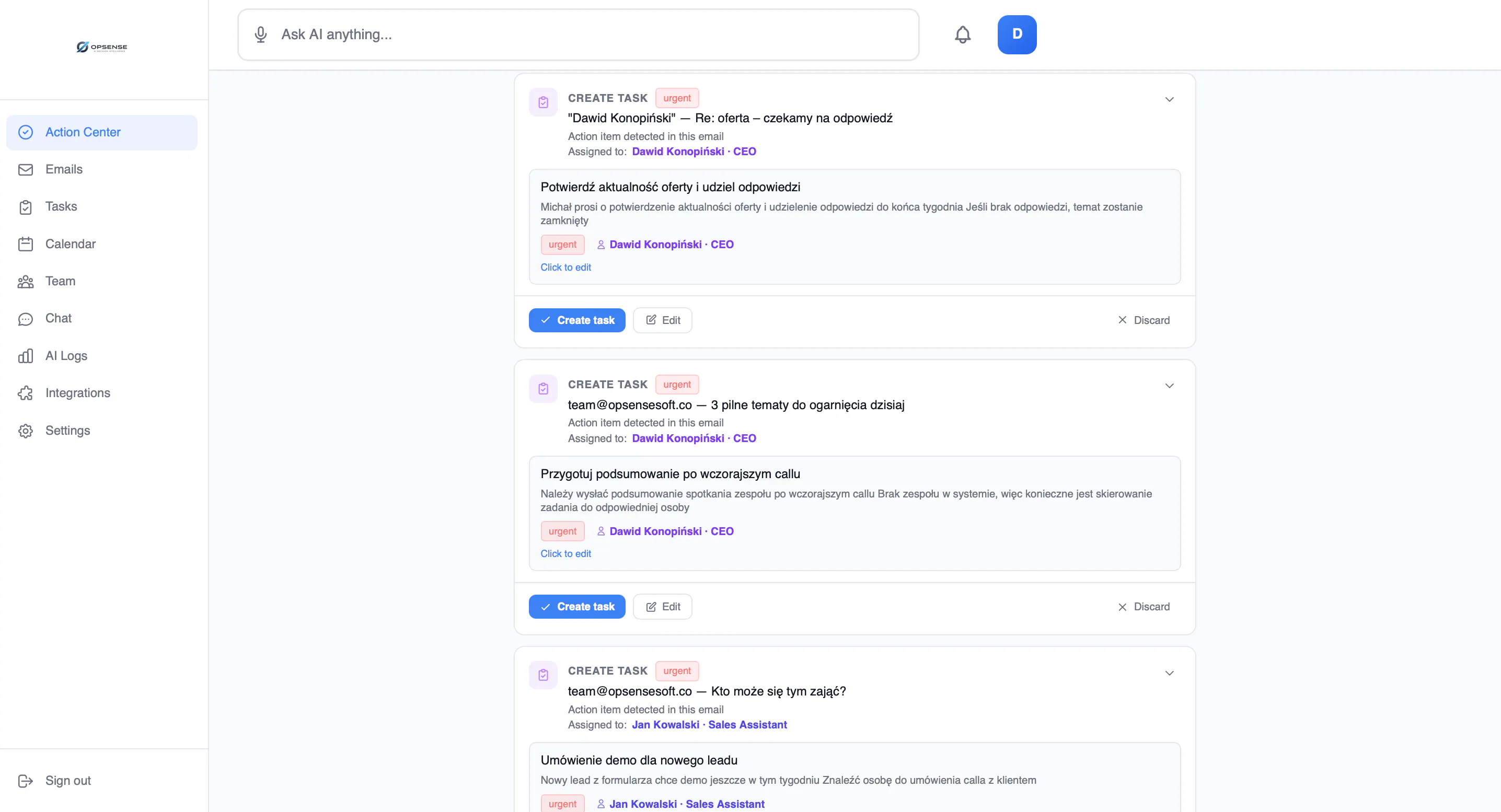
Task: Collapse the 'Re: oferta – czekamy na odpowiedź' card
Action: [x=1169, y=100]
